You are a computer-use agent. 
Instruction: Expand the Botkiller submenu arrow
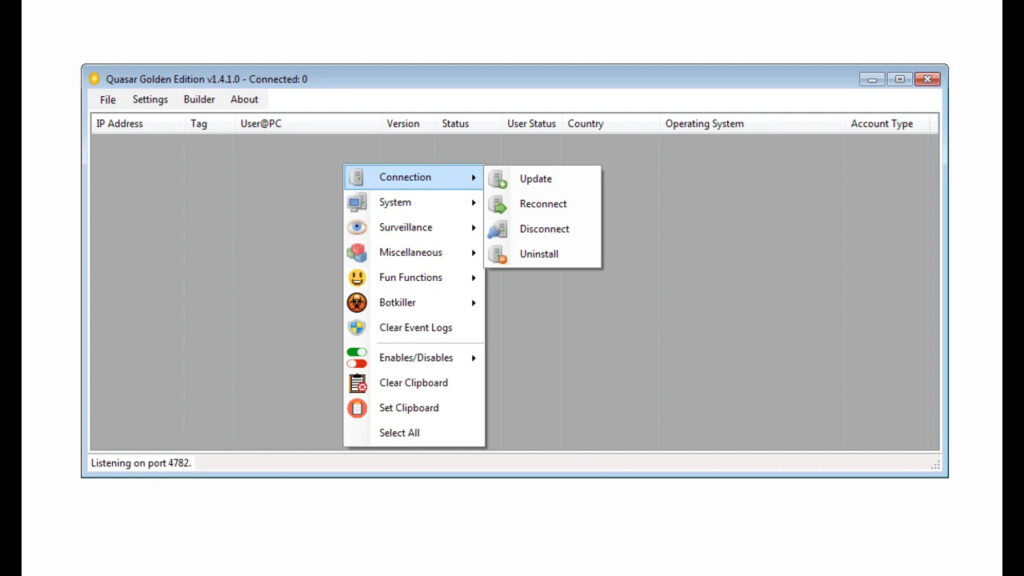coord(473,303)
